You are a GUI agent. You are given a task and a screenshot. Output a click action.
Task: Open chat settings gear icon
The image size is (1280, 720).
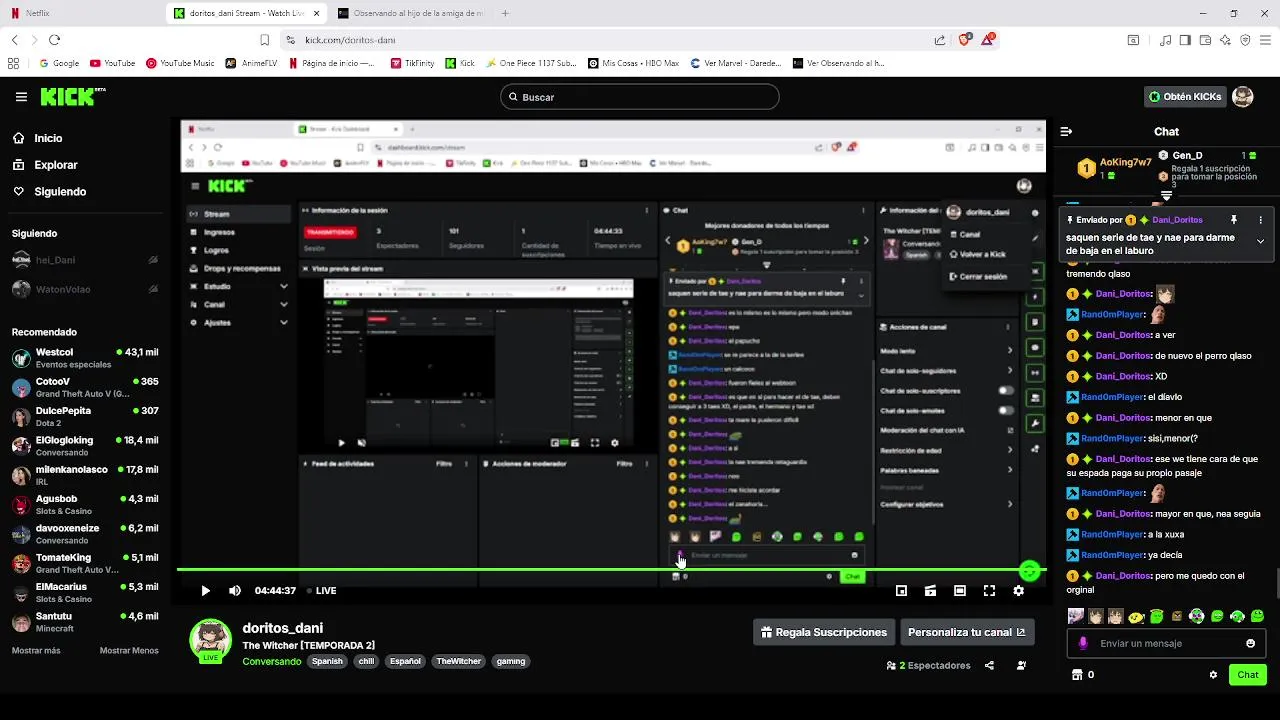point(1213,675)
